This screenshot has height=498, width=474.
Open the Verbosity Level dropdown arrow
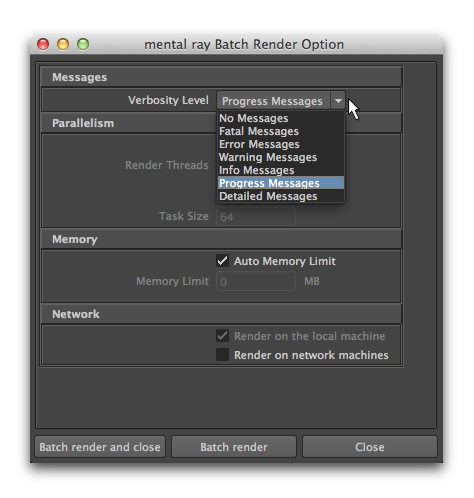pos(338,100)
